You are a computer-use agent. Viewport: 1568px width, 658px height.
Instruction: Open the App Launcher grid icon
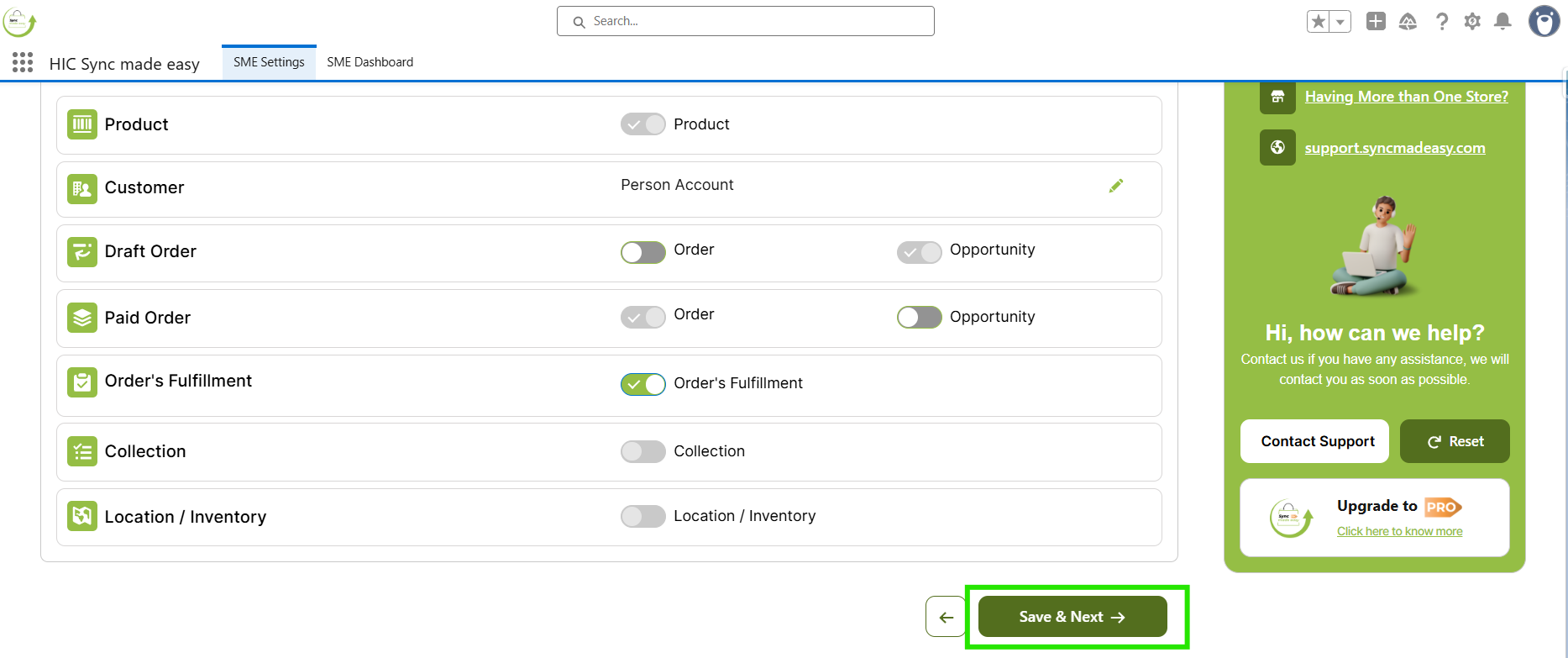23,62
